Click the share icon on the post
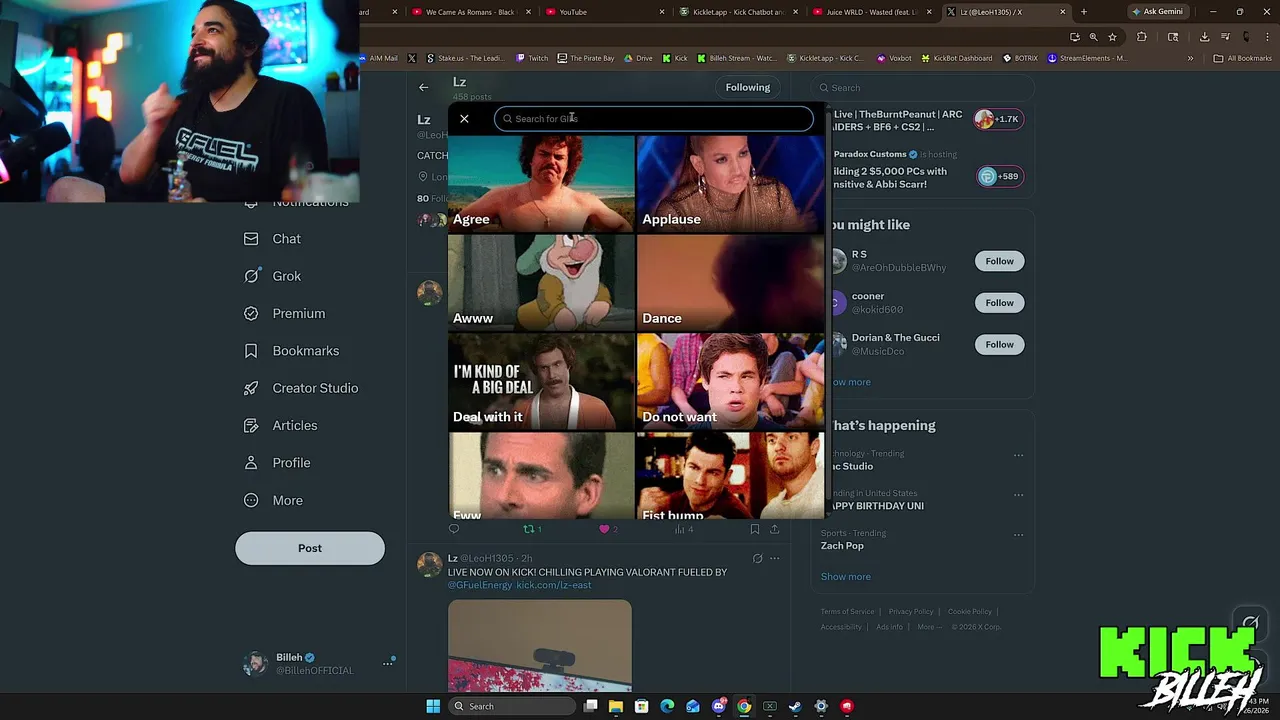The image size is (1280, 720). pos(774,529)
